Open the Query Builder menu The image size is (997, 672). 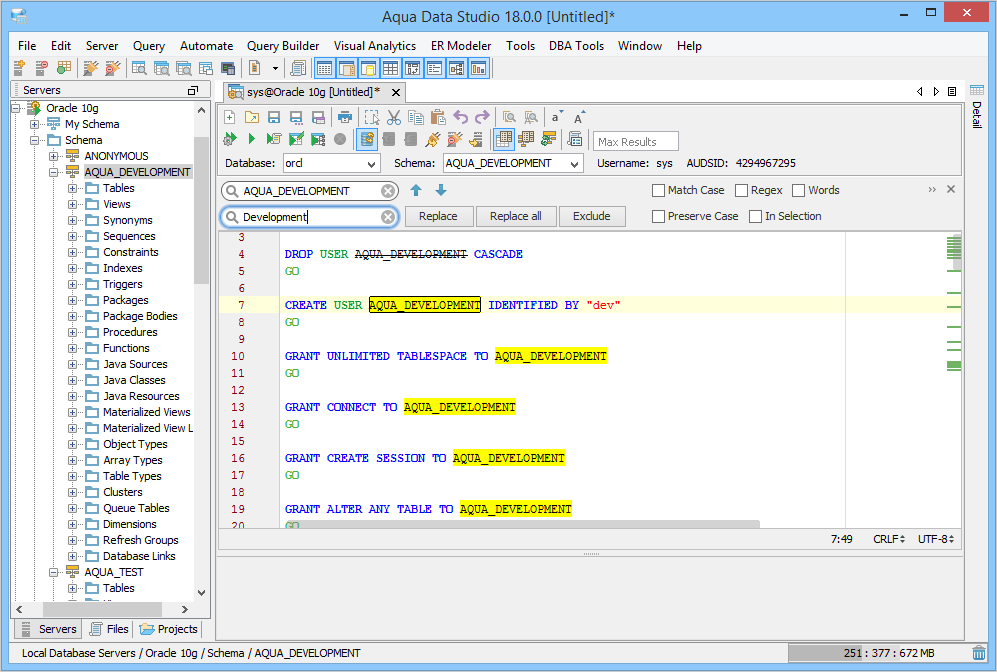283,46
